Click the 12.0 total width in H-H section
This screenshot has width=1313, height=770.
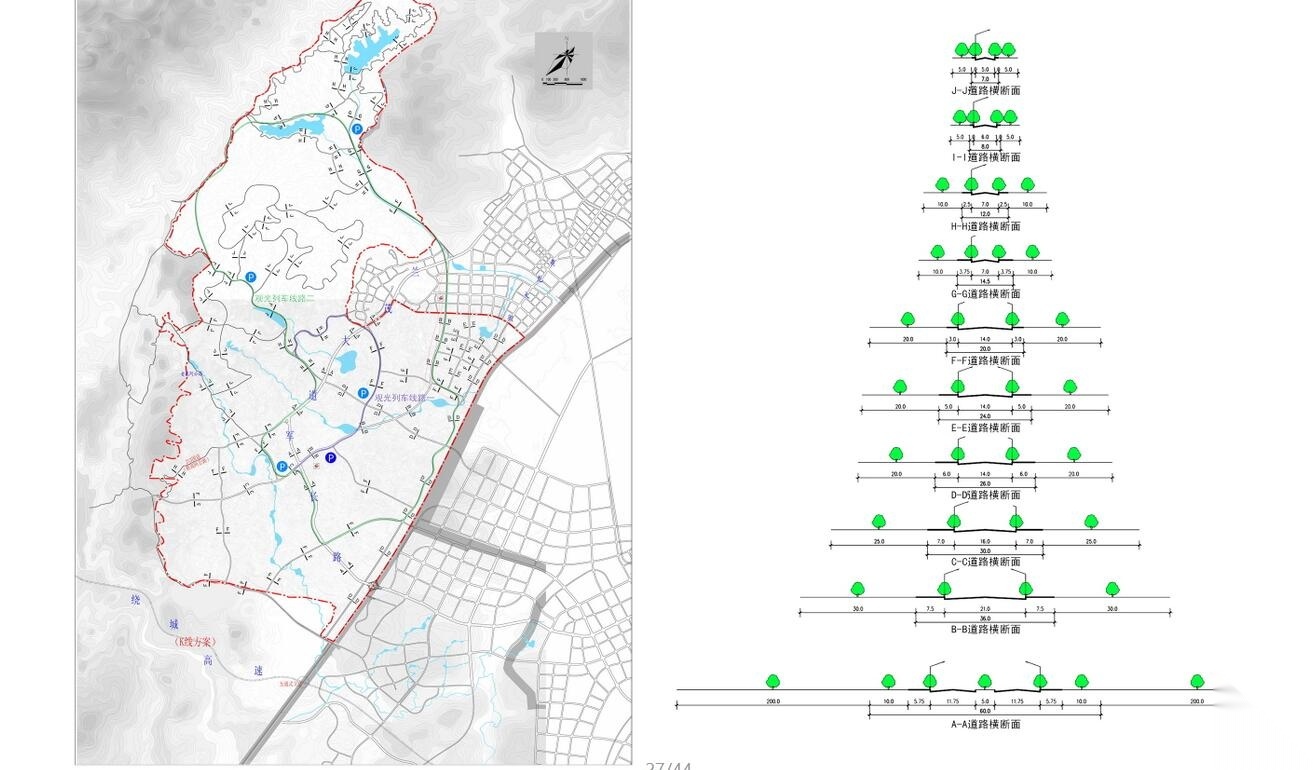(x=985, y=214)
